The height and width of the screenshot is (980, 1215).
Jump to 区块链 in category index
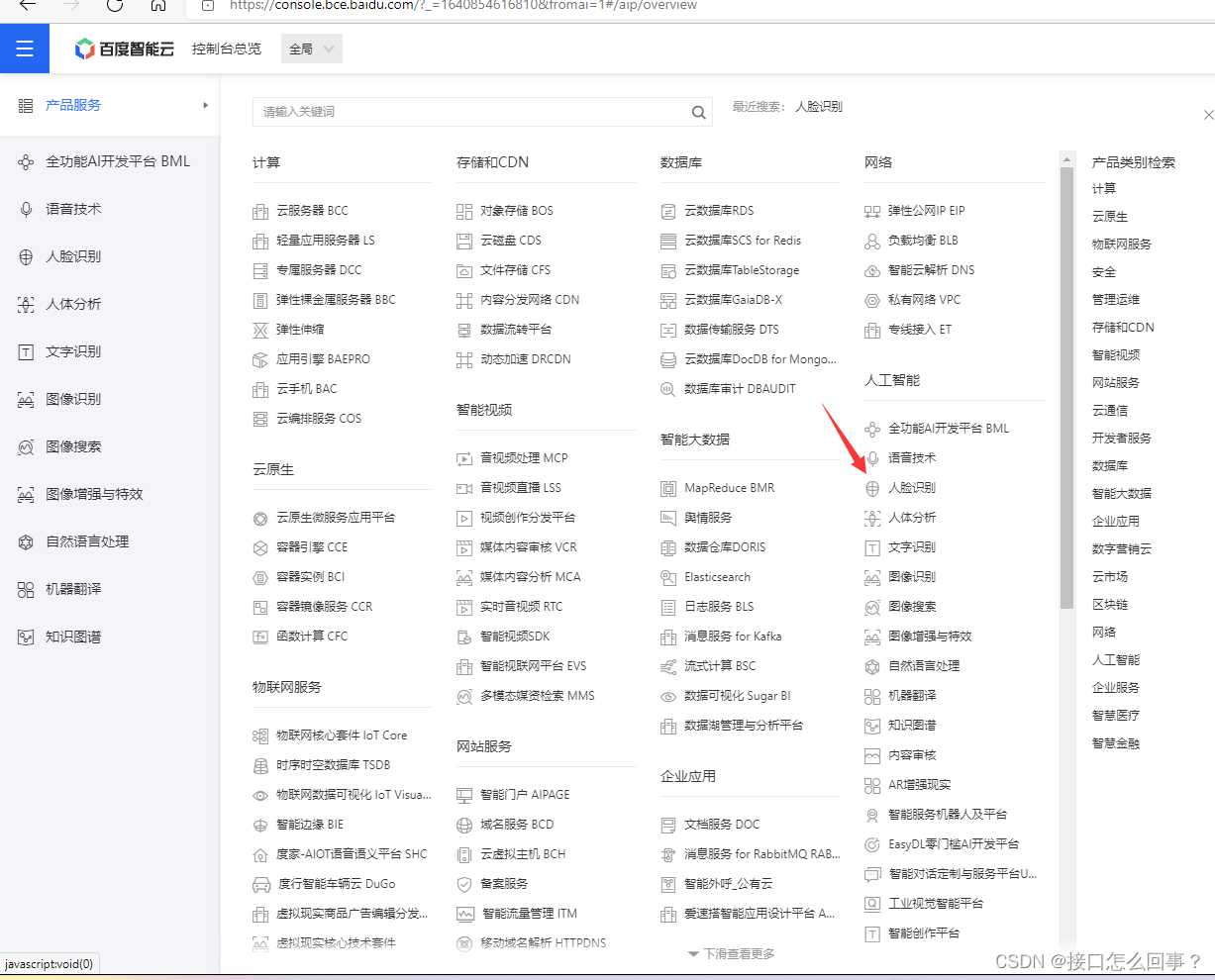[x=1110, y=604]
